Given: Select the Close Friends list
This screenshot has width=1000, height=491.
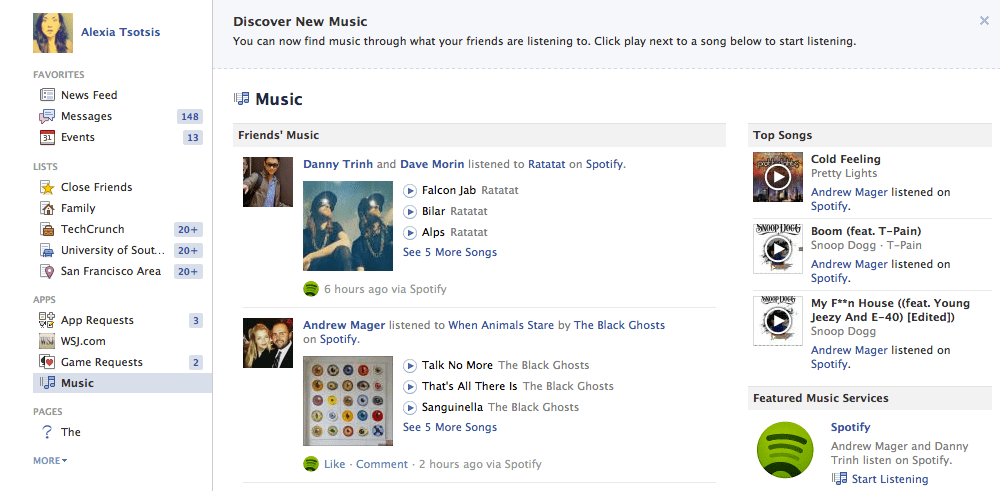Looking at the screenshot, I should 96,187.
